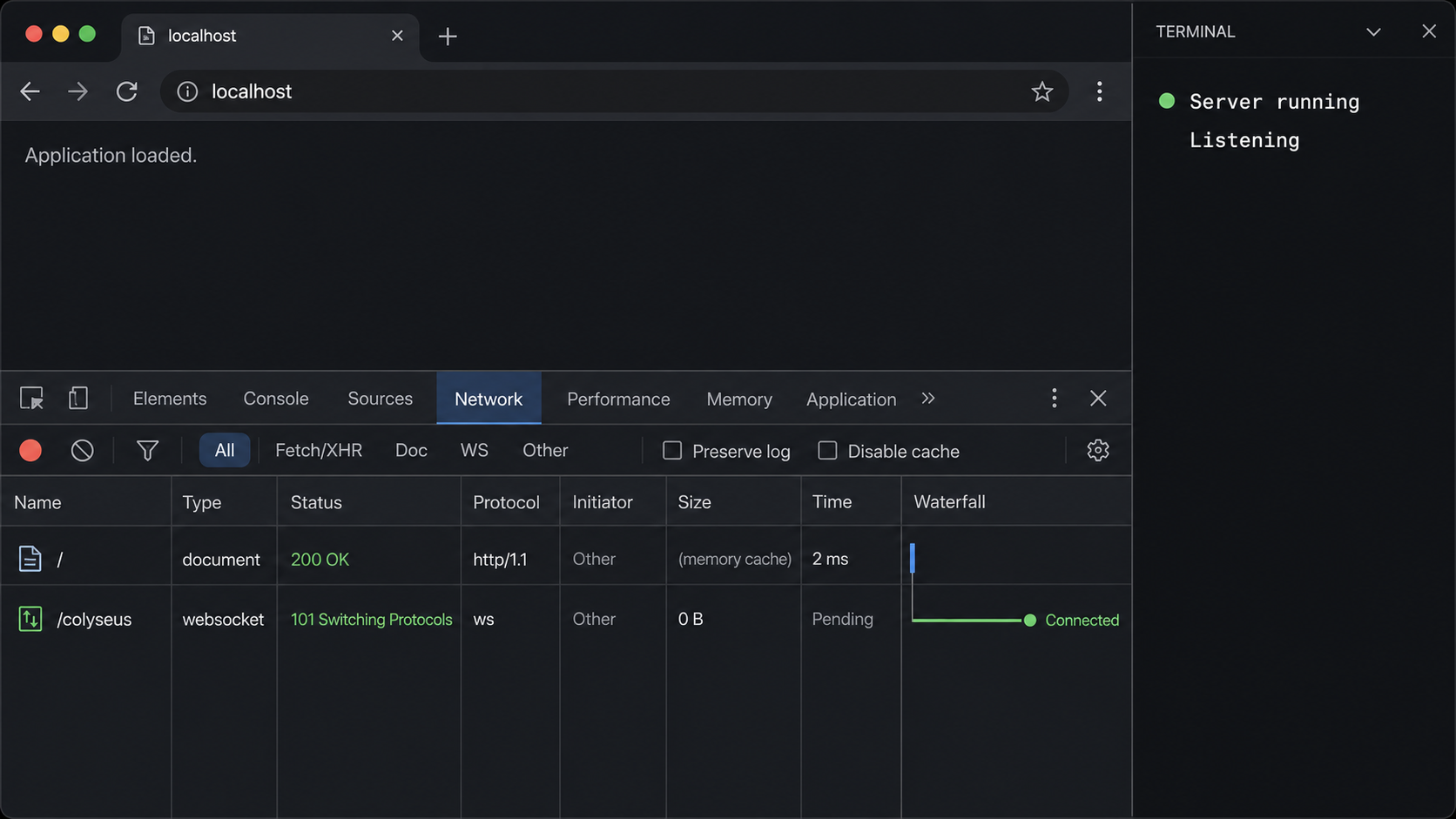Click the 2 ms time cell
The image size is (1456, 819).
[x=830, y=559]
